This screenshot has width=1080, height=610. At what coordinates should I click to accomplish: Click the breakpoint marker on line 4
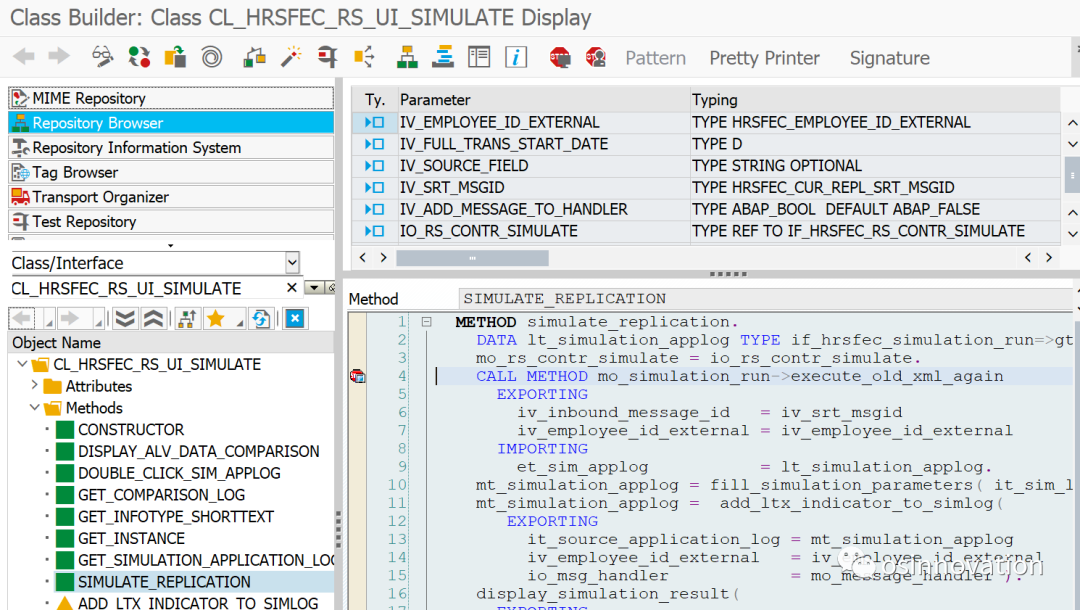(x=357, y=376)
